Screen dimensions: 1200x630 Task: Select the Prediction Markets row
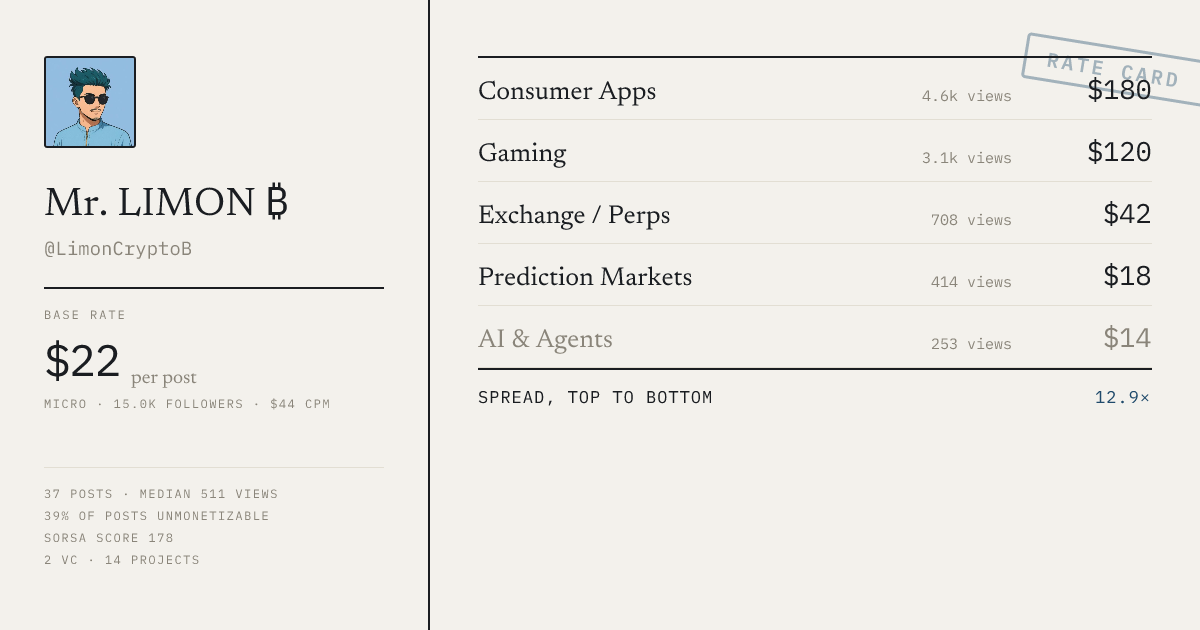(x=815, y=275)
